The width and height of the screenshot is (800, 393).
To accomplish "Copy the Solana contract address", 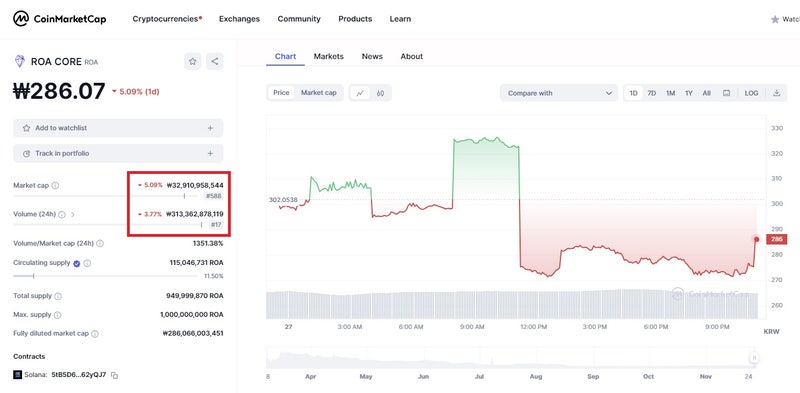I will tap(115, 375).
